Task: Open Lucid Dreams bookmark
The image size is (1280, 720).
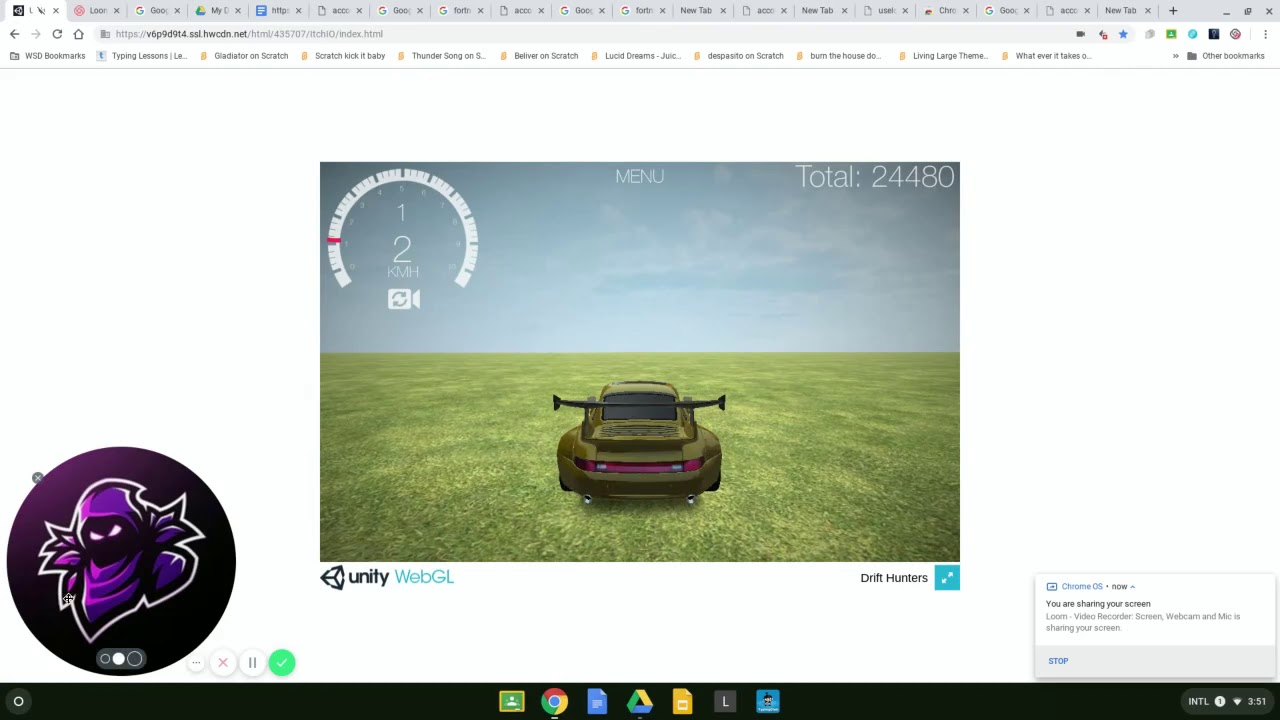Action: point(635,56)
